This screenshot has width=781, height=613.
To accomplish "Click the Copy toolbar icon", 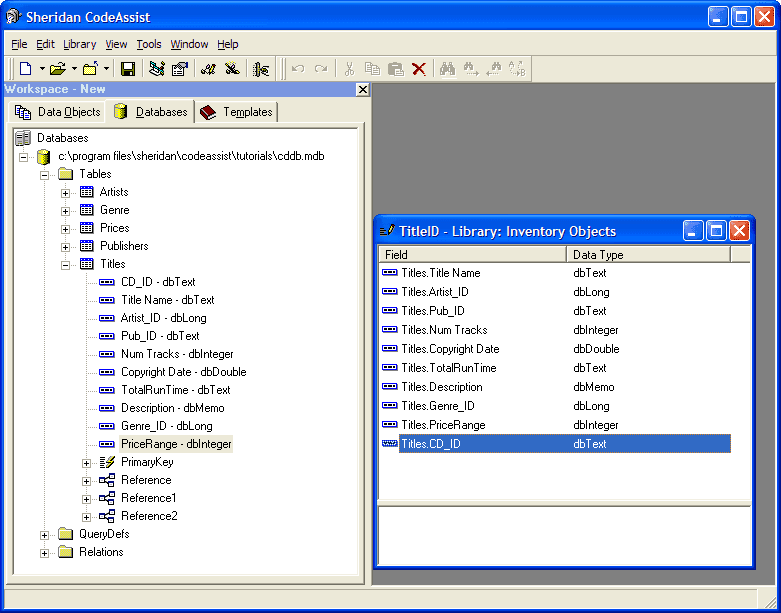I will click(372, 69).
